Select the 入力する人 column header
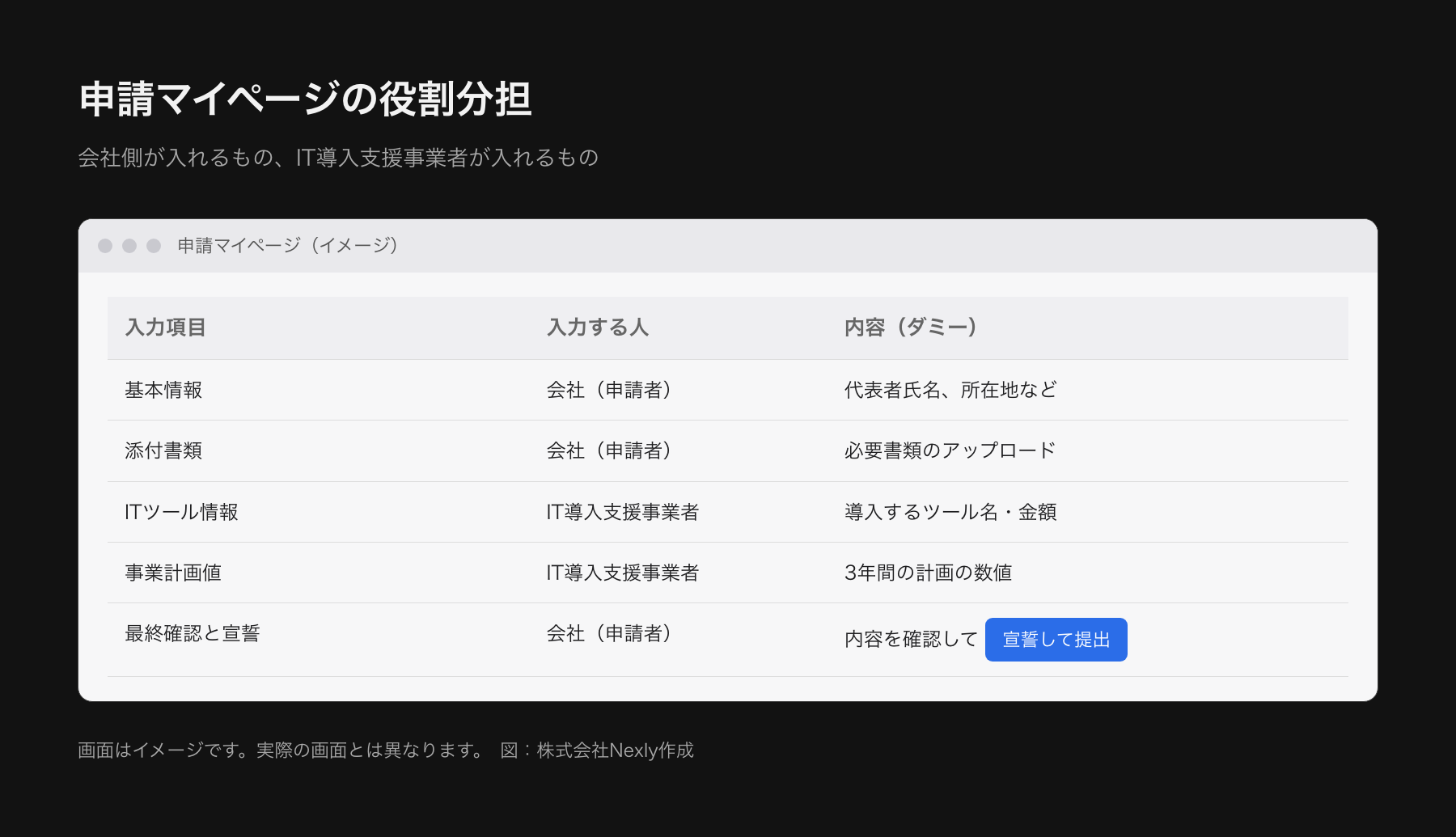This screenshot has width=1456, height=837. coord(598,328)
